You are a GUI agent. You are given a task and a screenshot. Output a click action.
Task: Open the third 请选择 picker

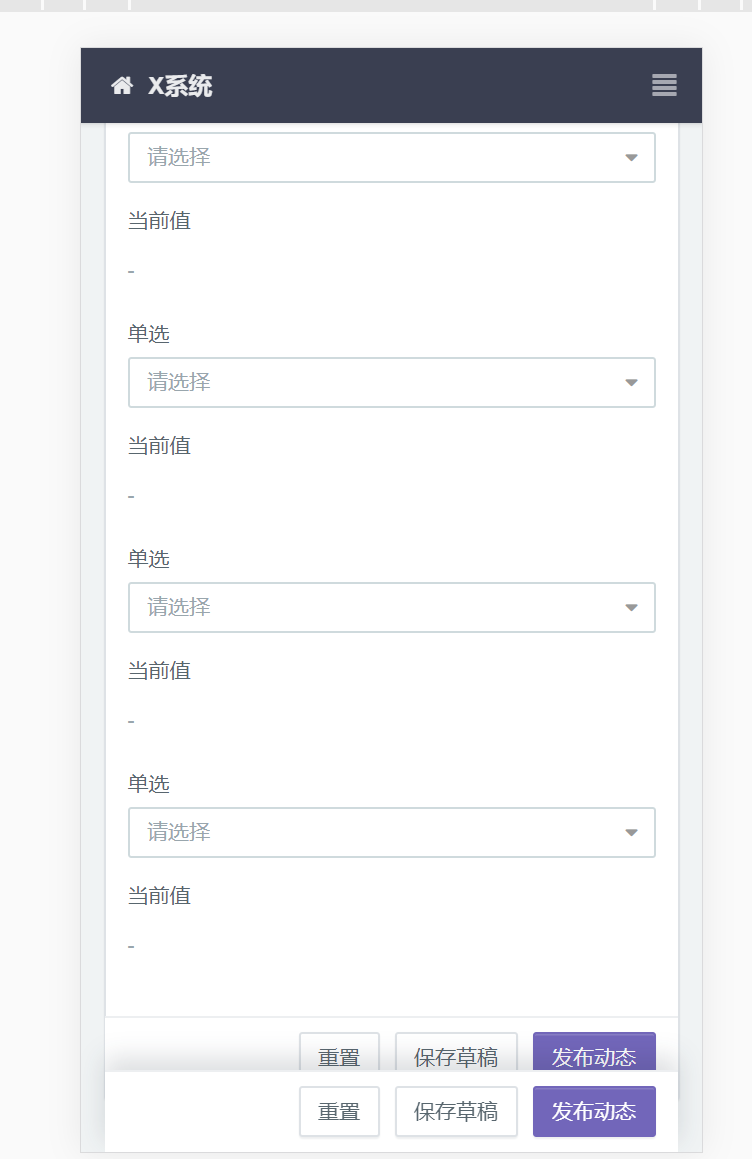(390, 607)
